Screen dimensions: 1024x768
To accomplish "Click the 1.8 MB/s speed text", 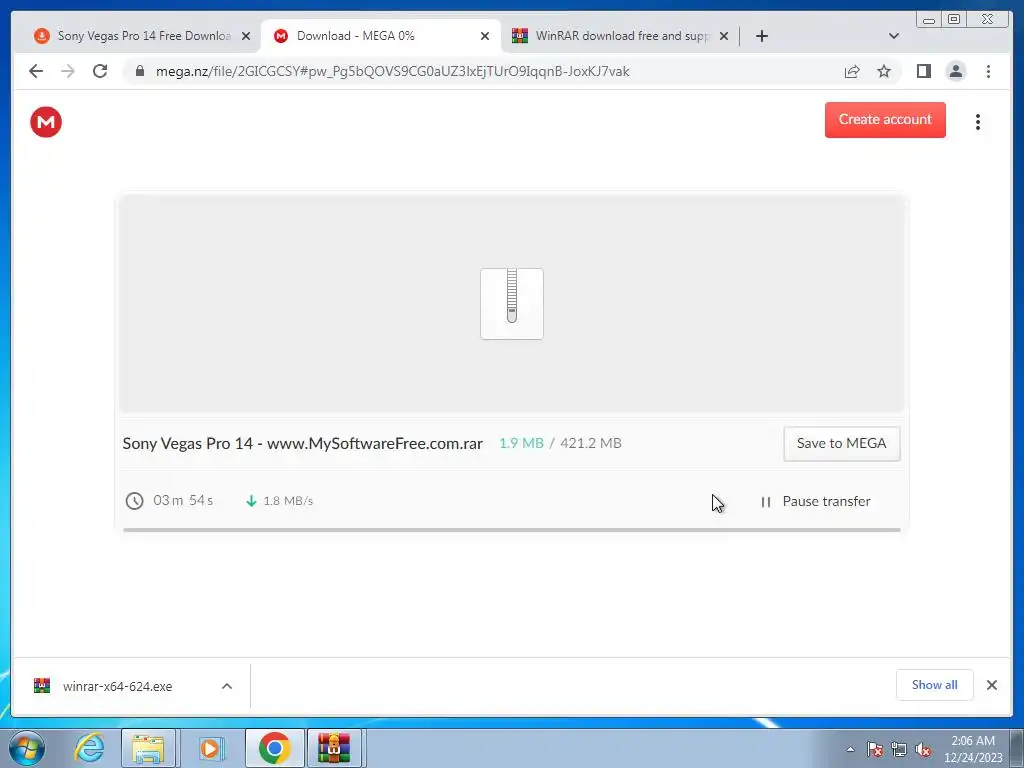I will 288,501.
